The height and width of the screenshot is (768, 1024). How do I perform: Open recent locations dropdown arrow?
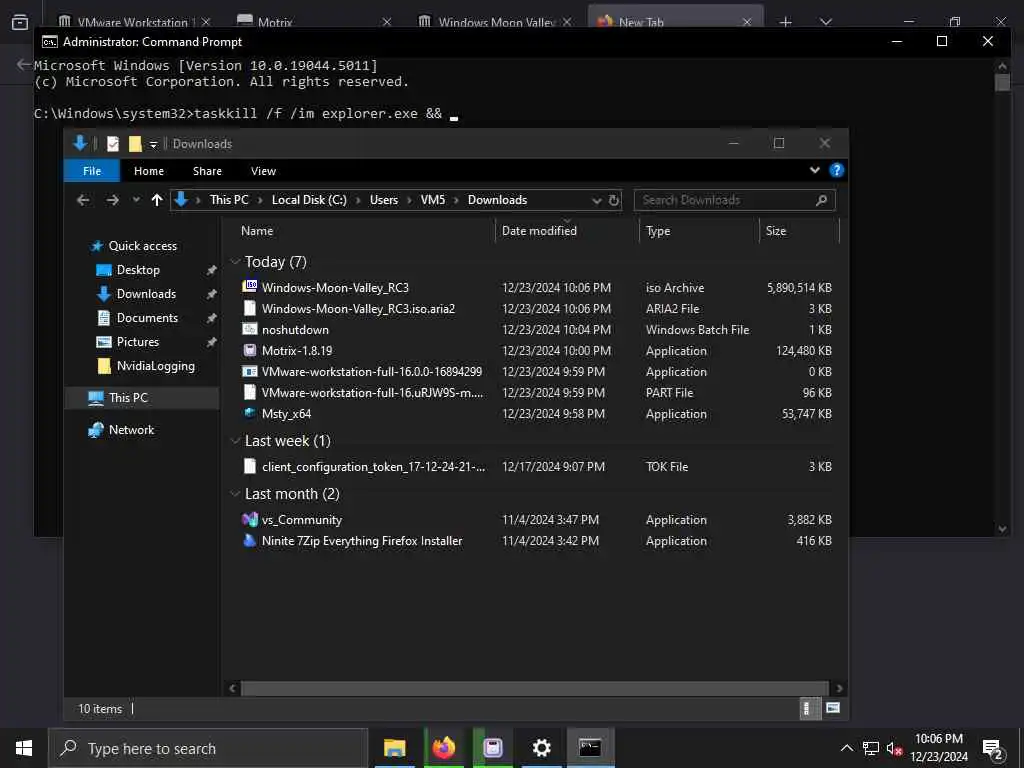pyautogui.click(x=136, y=200)
